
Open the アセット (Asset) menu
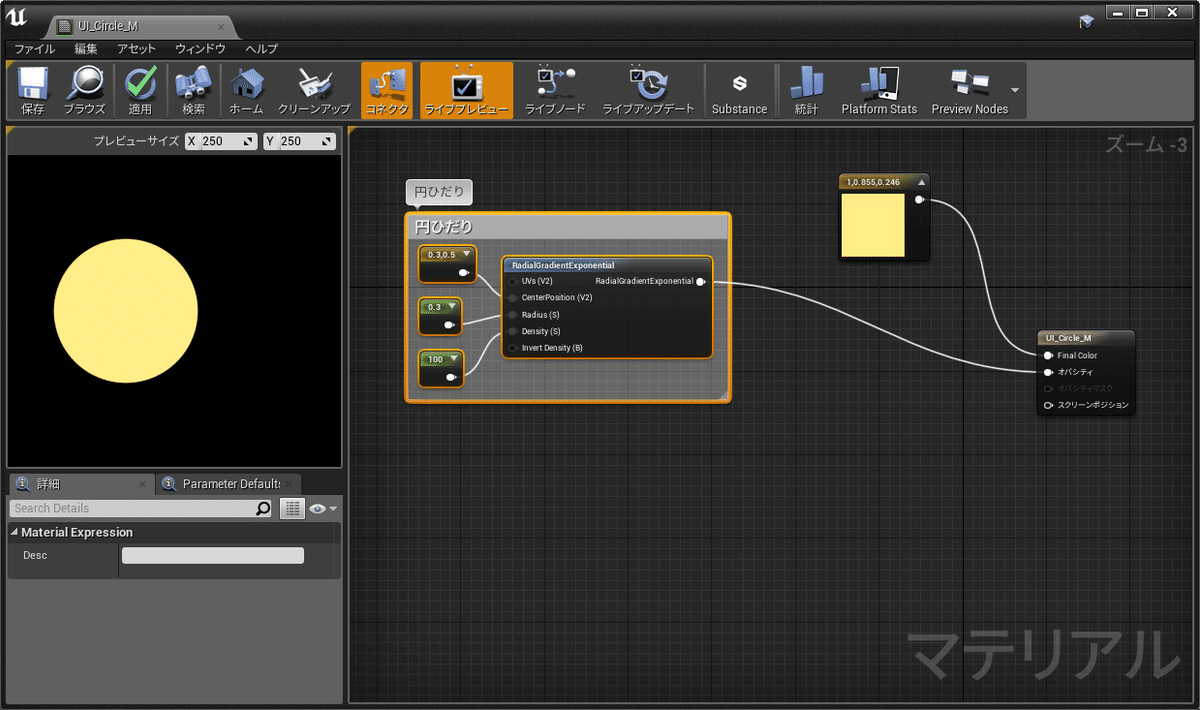(136, 48)
